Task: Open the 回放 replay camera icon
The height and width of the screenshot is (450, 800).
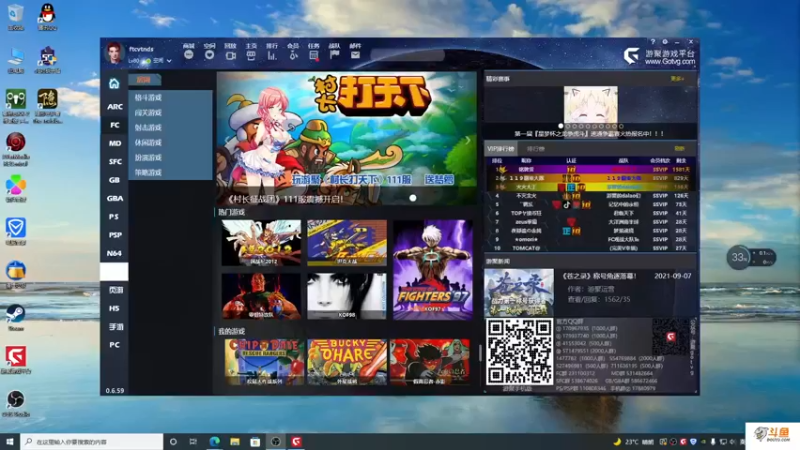Action: [x=230, y=55]
